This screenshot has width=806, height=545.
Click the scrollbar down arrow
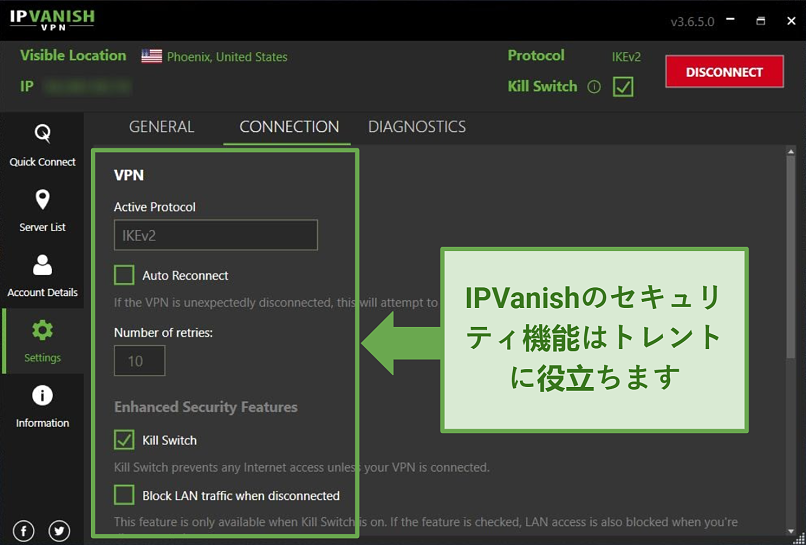[x=791, y=531]
